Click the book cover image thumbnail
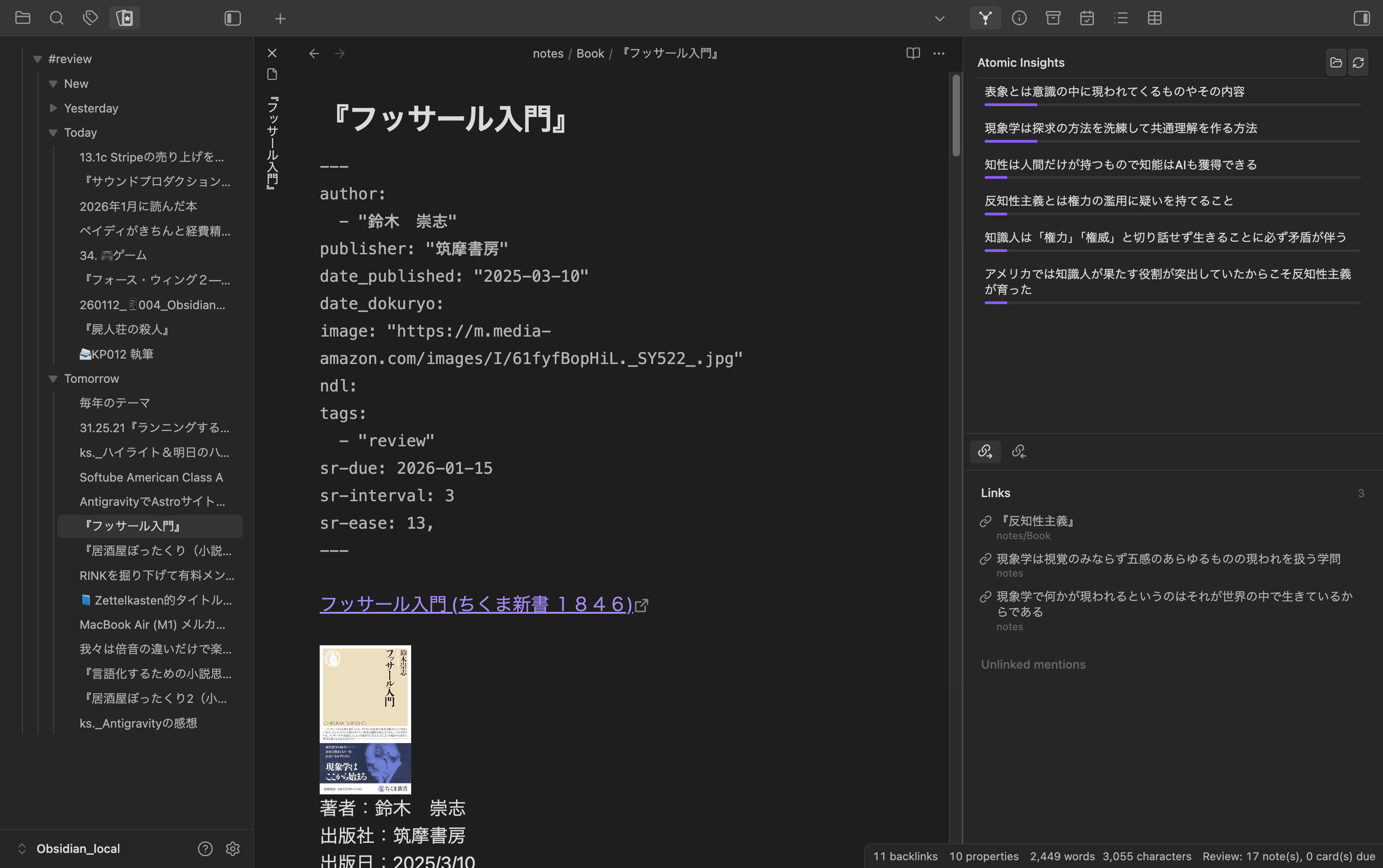Screen dimensions: 1383x868 tap(365, 719)
